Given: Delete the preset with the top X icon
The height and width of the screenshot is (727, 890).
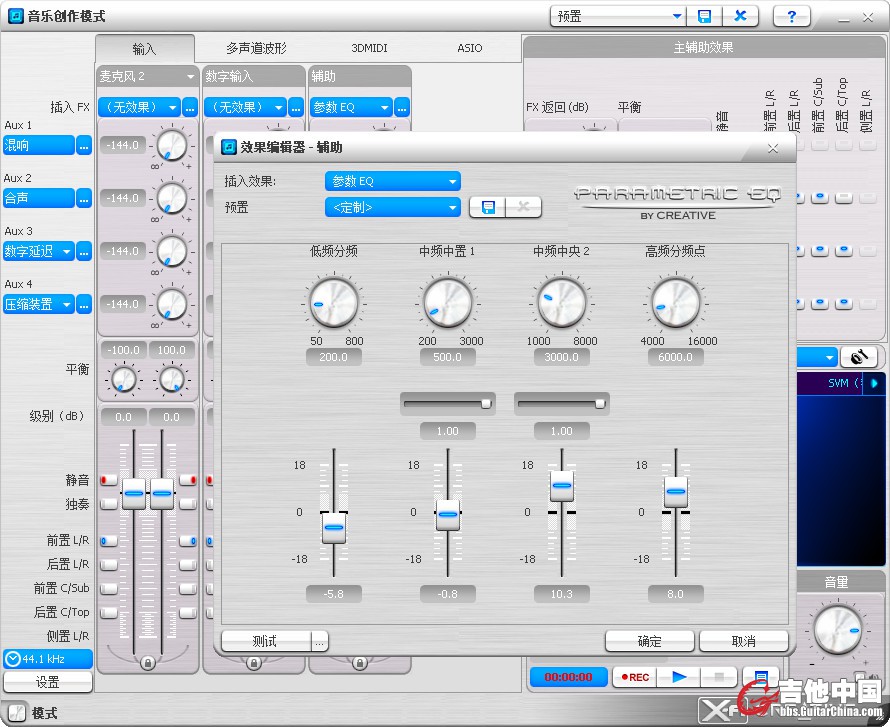Looking at the screenshot, I should (740, 16).
